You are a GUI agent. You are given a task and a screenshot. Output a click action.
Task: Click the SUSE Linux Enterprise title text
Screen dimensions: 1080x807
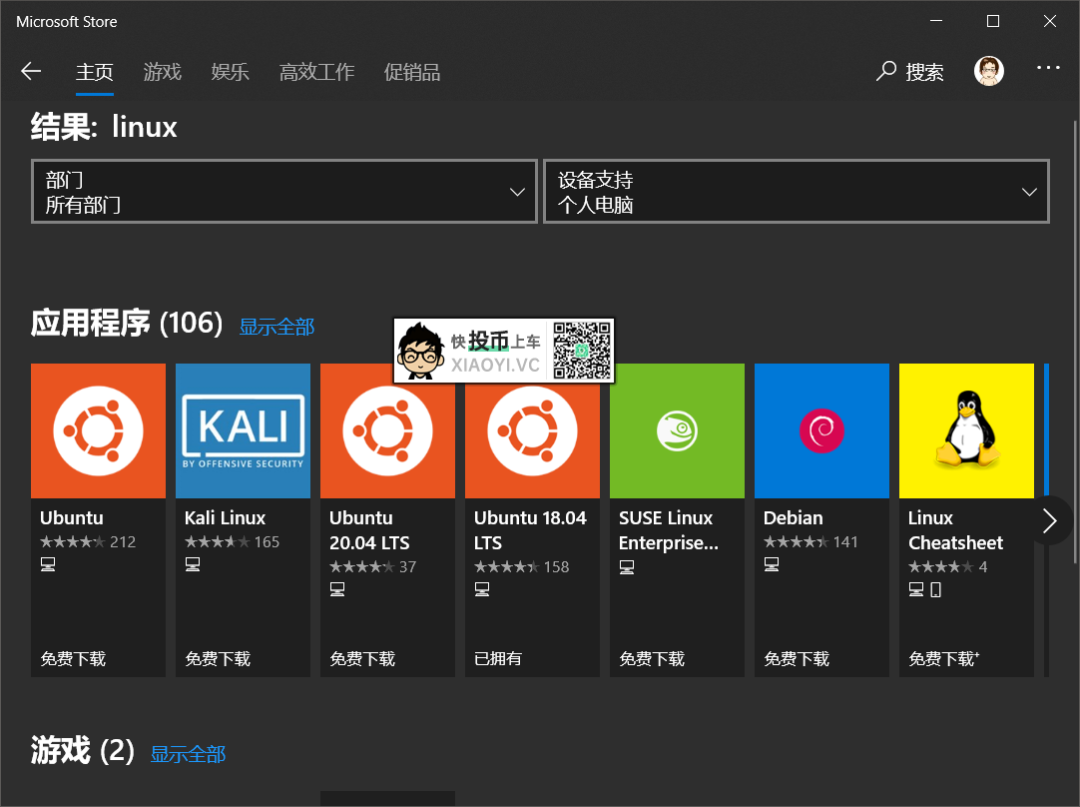[x=669, y=530]
